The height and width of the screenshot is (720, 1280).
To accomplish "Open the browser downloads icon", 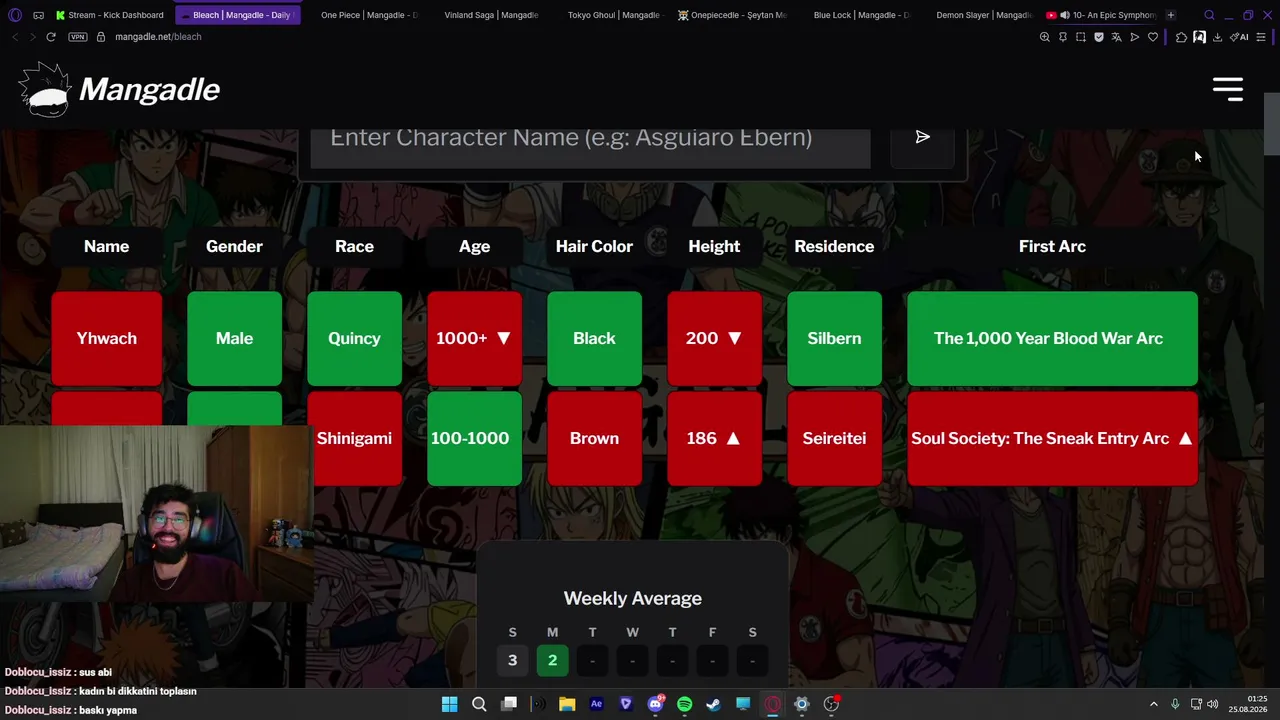I will click(1217, 37).
